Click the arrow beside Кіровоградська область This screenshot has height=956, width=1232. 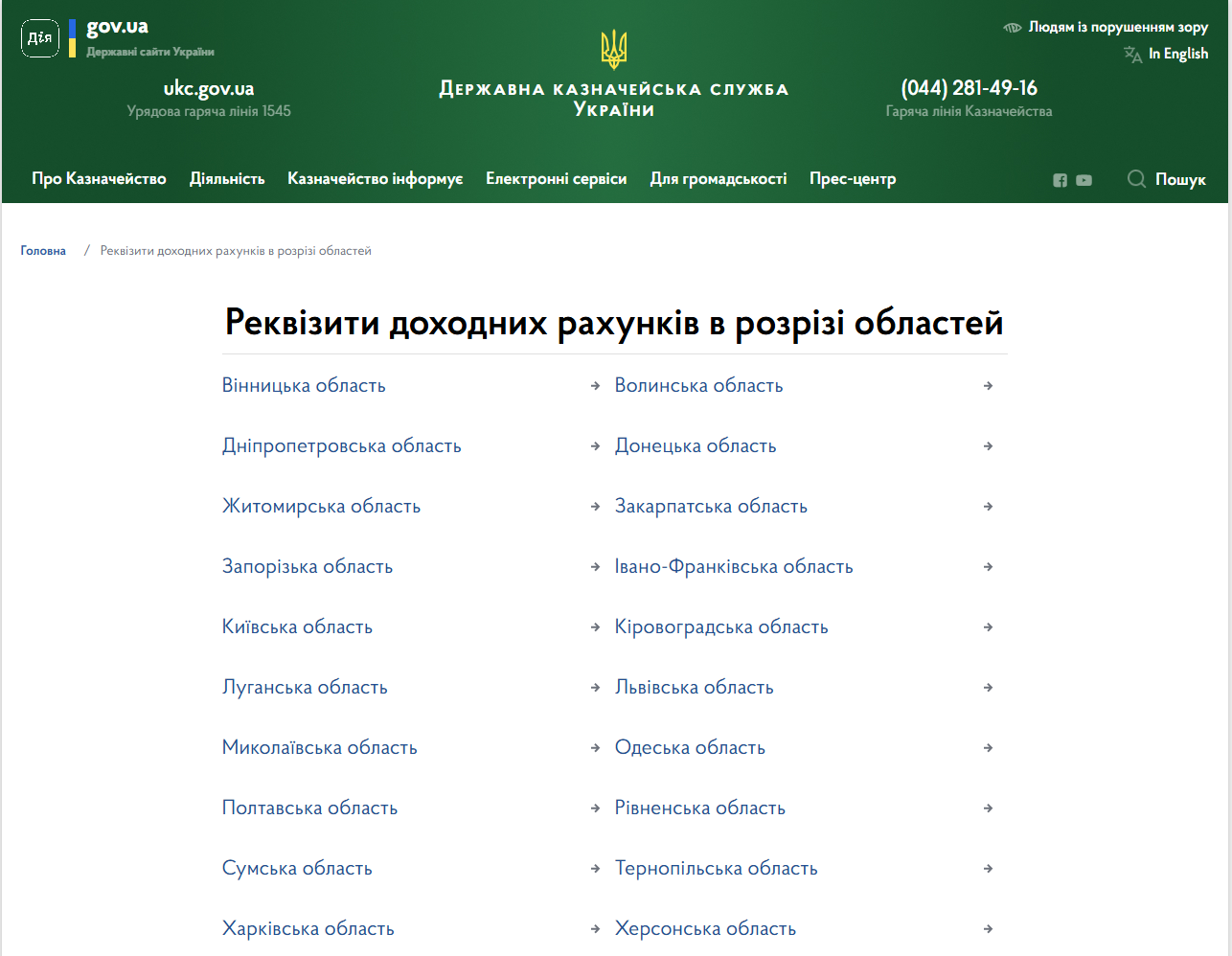point(988,627)
